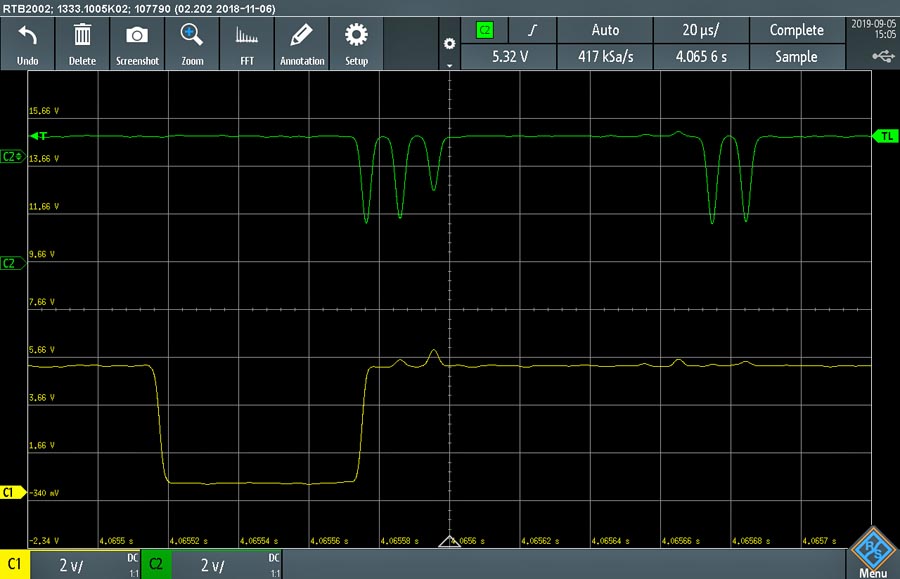Change the rising edge trigger slope
Image resolution: width=900 pixels, height=579 pixels.
[533, 30]
